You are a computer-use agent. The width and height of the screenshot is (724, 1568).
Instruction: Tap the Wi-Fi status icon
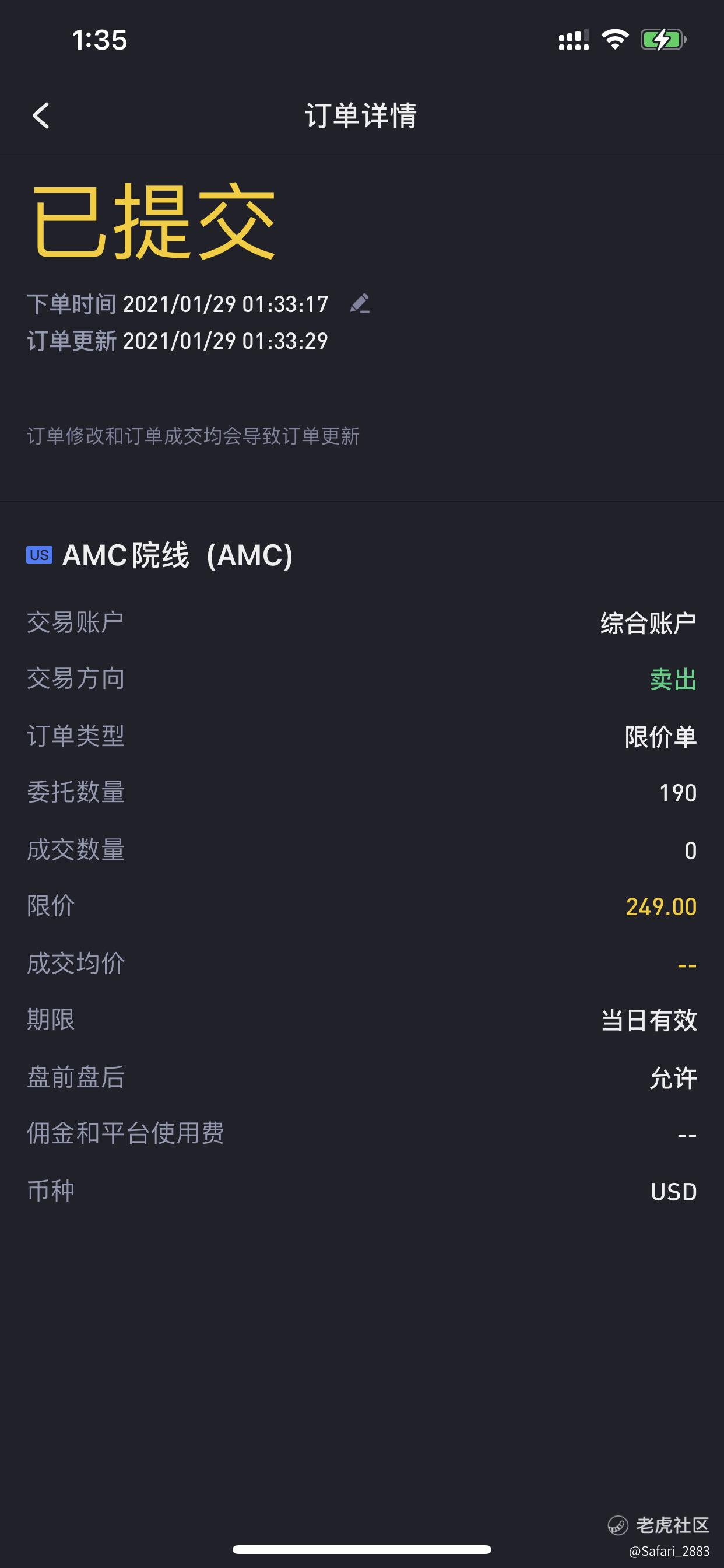pos(614,40)
